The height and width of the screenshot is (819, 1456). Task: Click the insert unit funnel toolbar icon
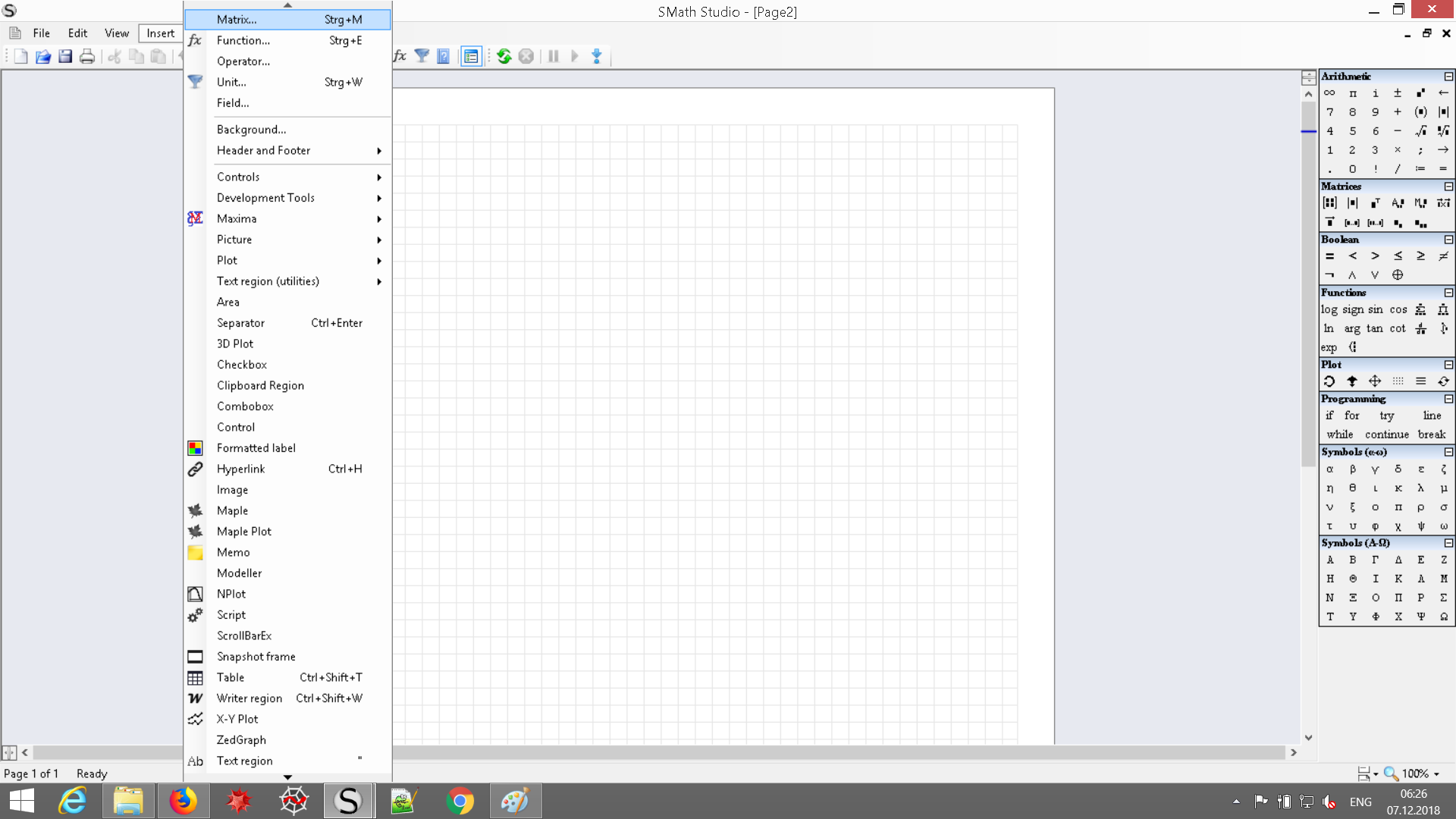(x=422, y=56)
